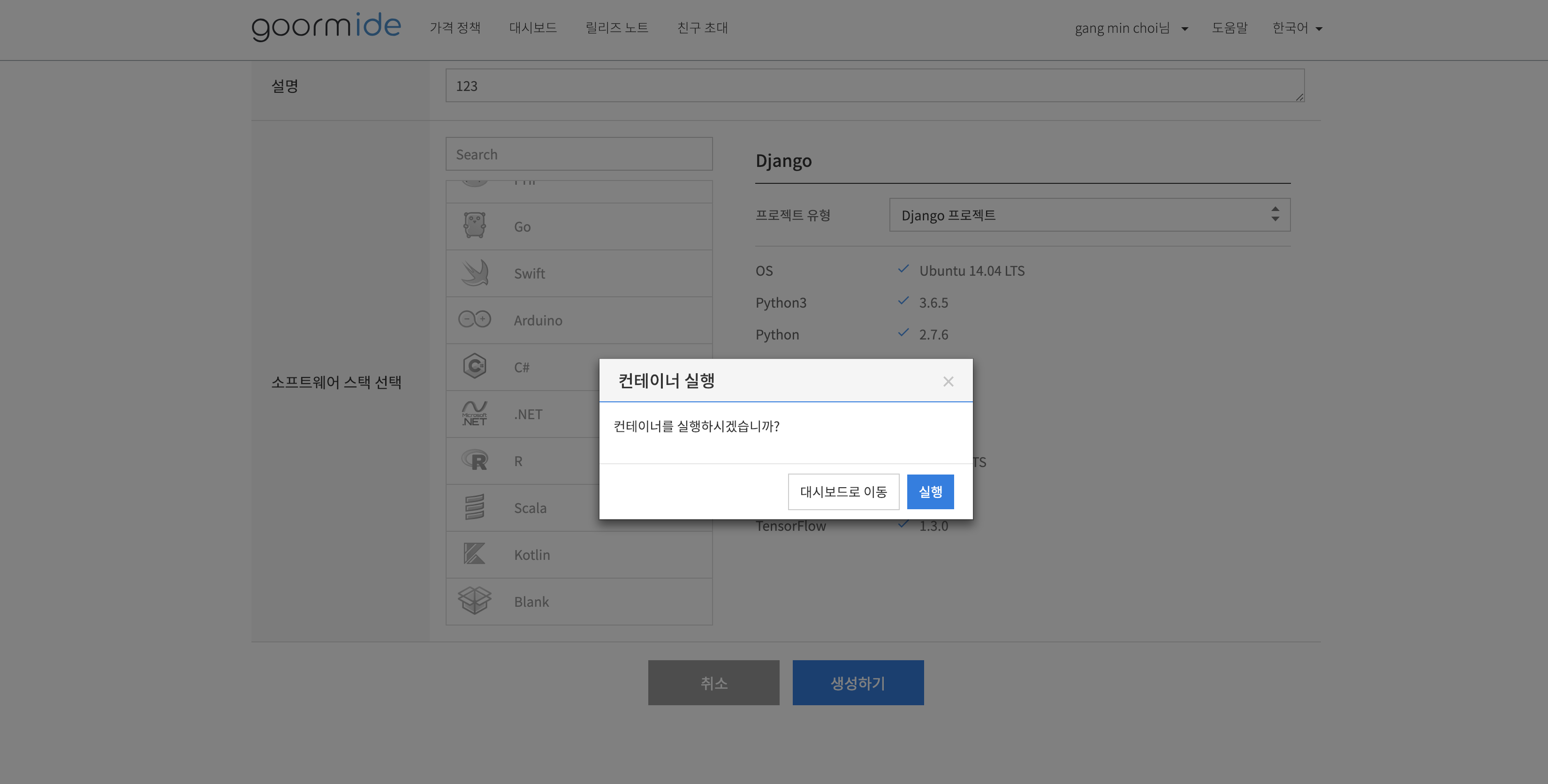Click the Blank open box icon
Image resolution: width=1548 pixels, height=784 pixels.
coord(474,600)
